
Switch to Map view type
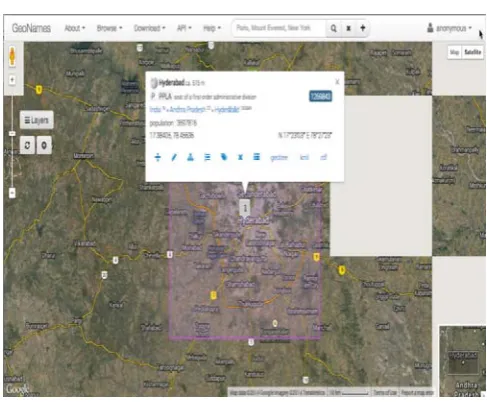click(x=454, y=52)
